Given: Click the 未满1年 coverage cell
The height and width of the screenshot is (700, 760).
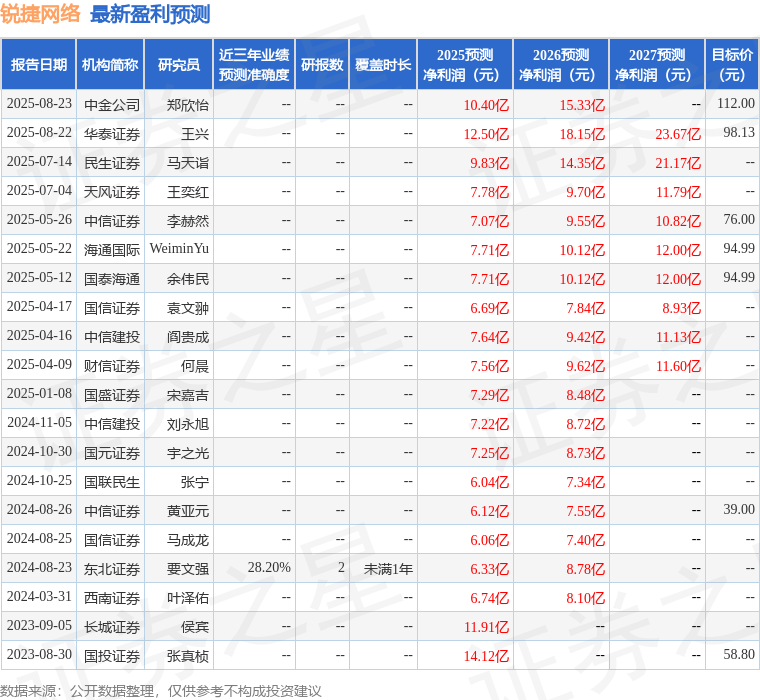Looking at the screenshot, I should point(388,570).
